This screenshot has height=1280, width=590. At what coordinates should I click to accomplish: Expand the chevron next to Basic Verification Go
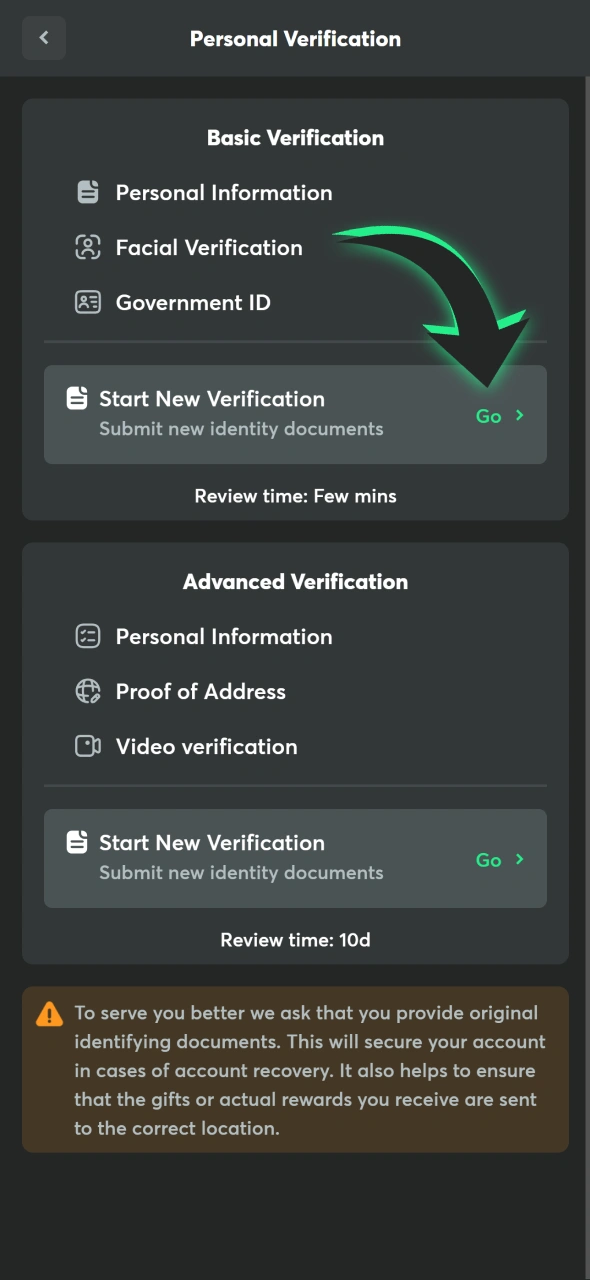tap(518, 416)
